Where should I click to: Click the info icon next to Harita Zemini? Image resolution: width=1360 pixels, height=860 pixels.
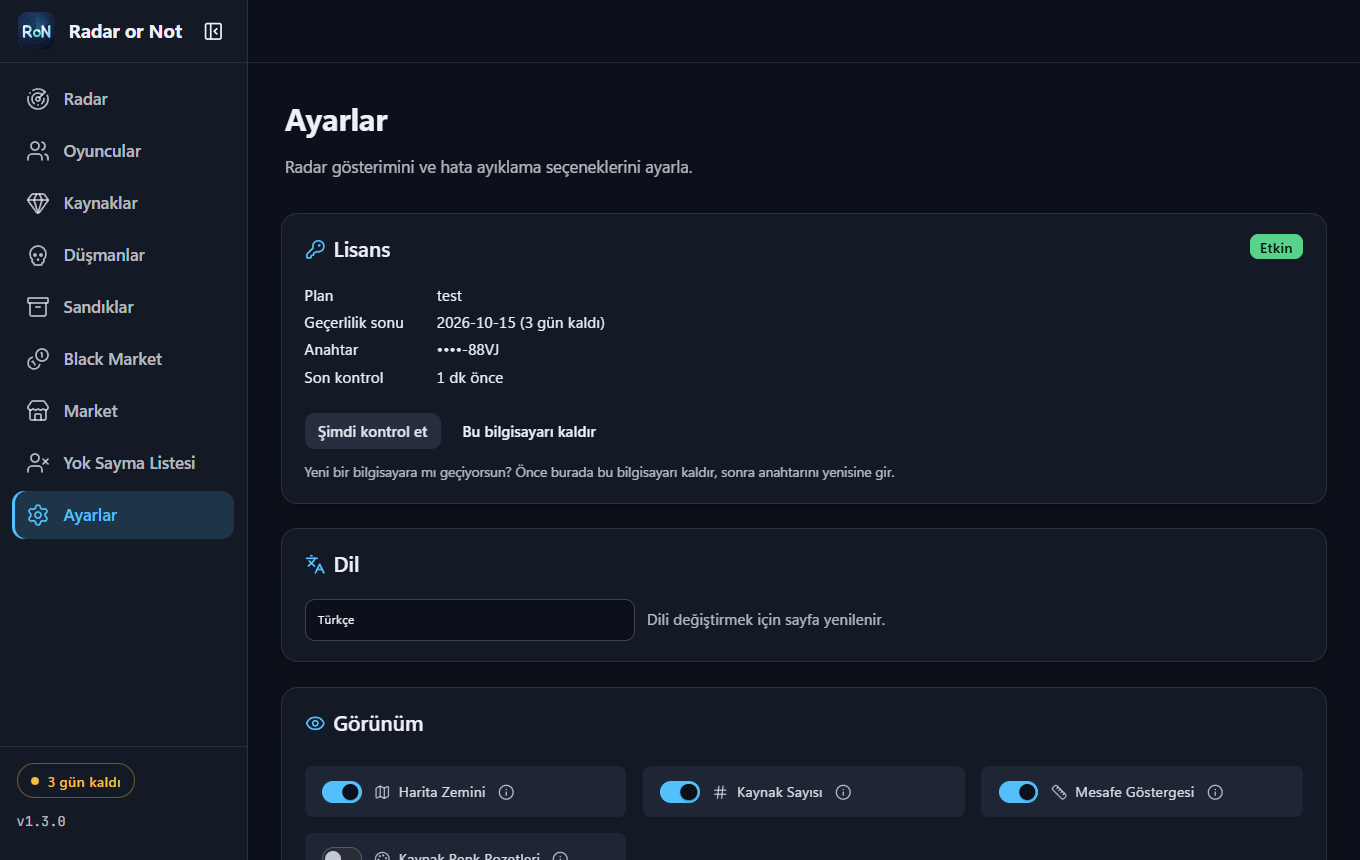[506, 792]
